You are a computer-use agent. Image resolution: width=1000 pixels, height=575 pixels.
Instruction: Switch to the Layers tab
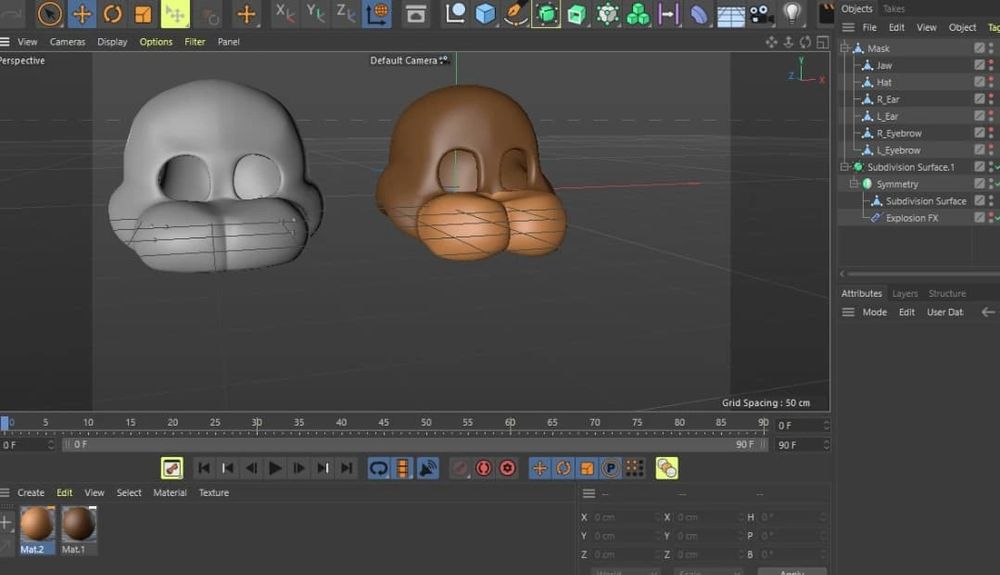(x=905, y=294)
